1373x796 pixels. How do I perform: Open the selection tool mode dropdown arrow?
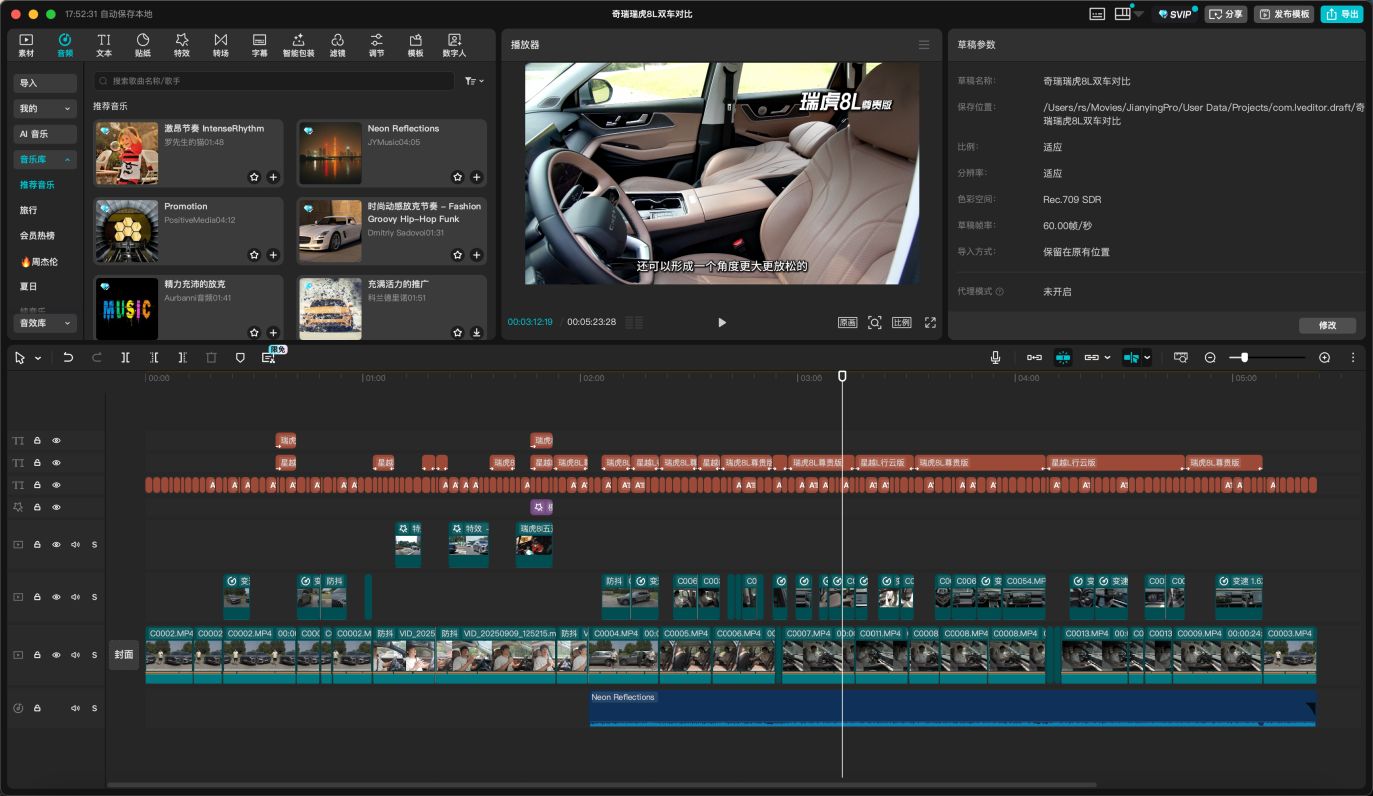(38, 358)
